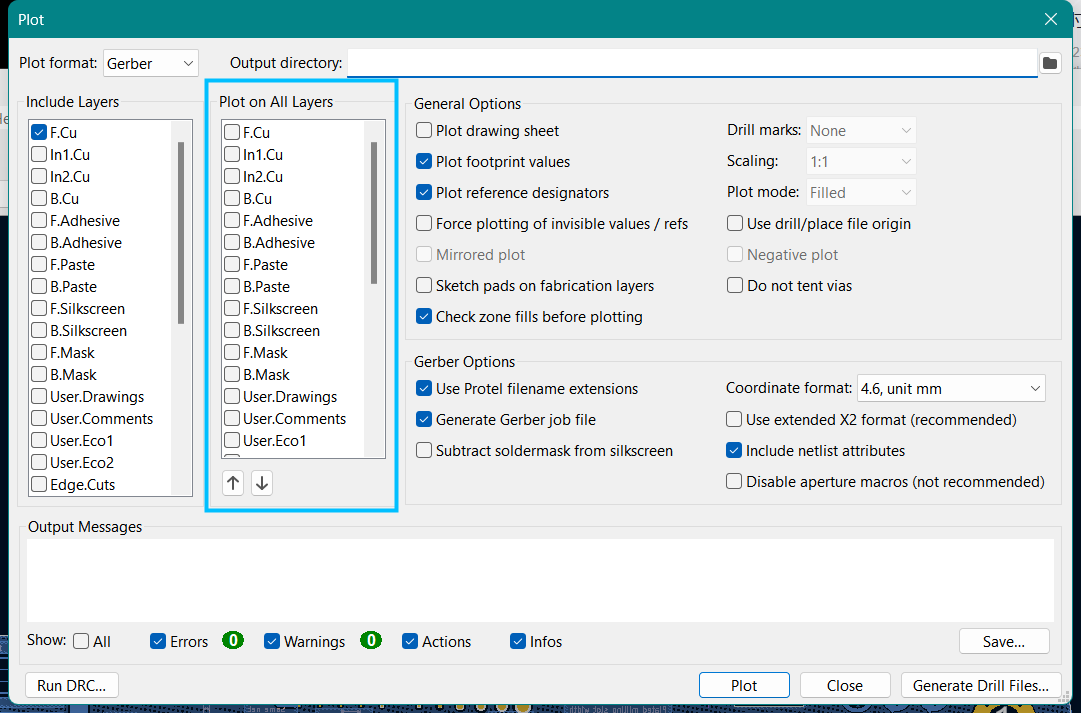The width and height of the screenshot is (1081, 713).
Task: Uncheck F.Cu in Include Layers
Action: [x=39, y=132]
